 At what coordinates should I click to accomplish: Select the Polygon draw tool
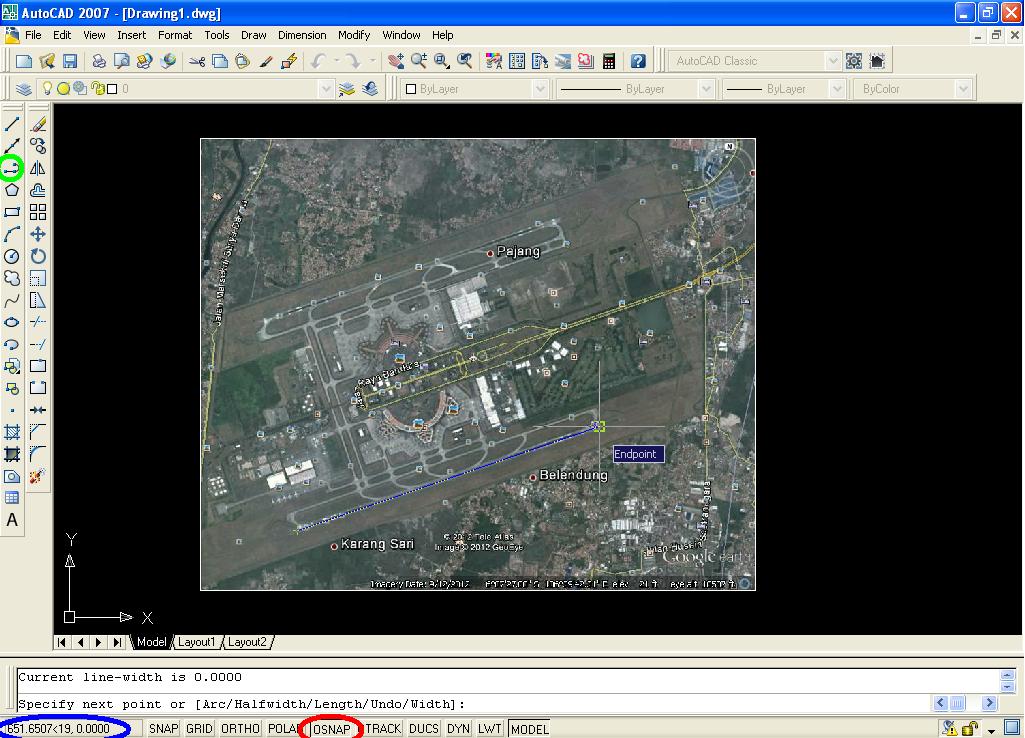tap(11, 190)
